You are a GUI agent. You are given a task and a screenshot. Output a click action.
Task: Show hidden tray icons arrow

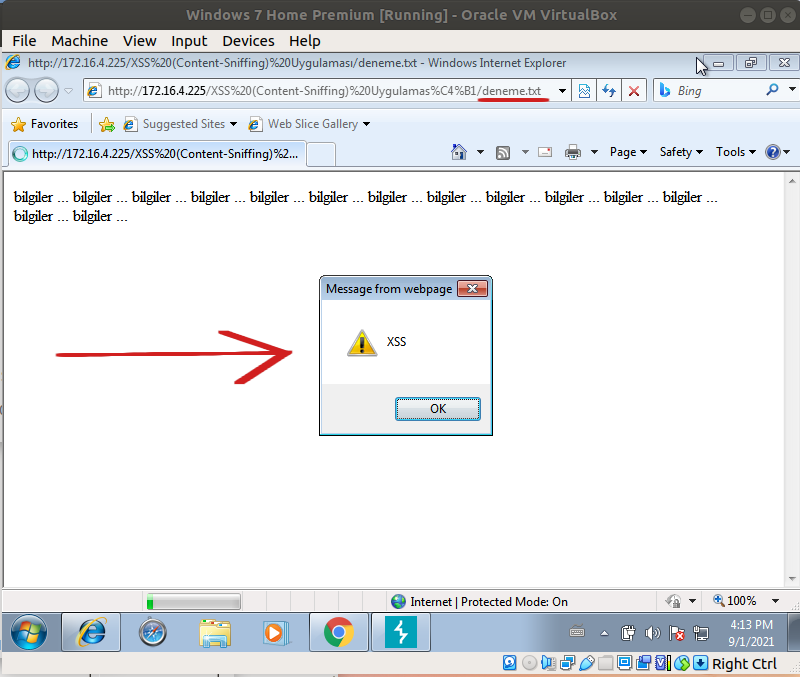[x=604, y=634]
